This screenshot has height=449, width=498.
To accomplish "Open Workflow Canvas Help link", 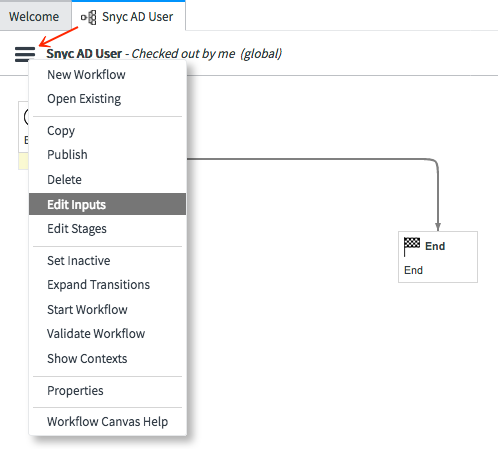I will pyautogui.click(x=107, y=422).
